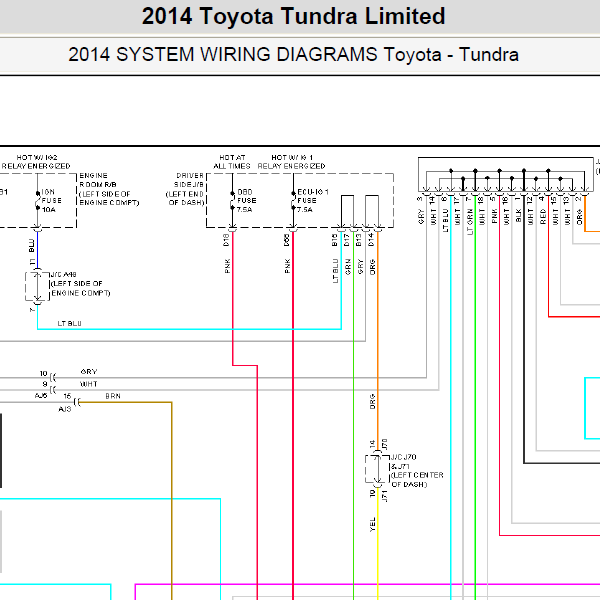
Task: Click the 'IGN FUSE 10A' label
Action: pyautogui.click(x=51, y=201)
